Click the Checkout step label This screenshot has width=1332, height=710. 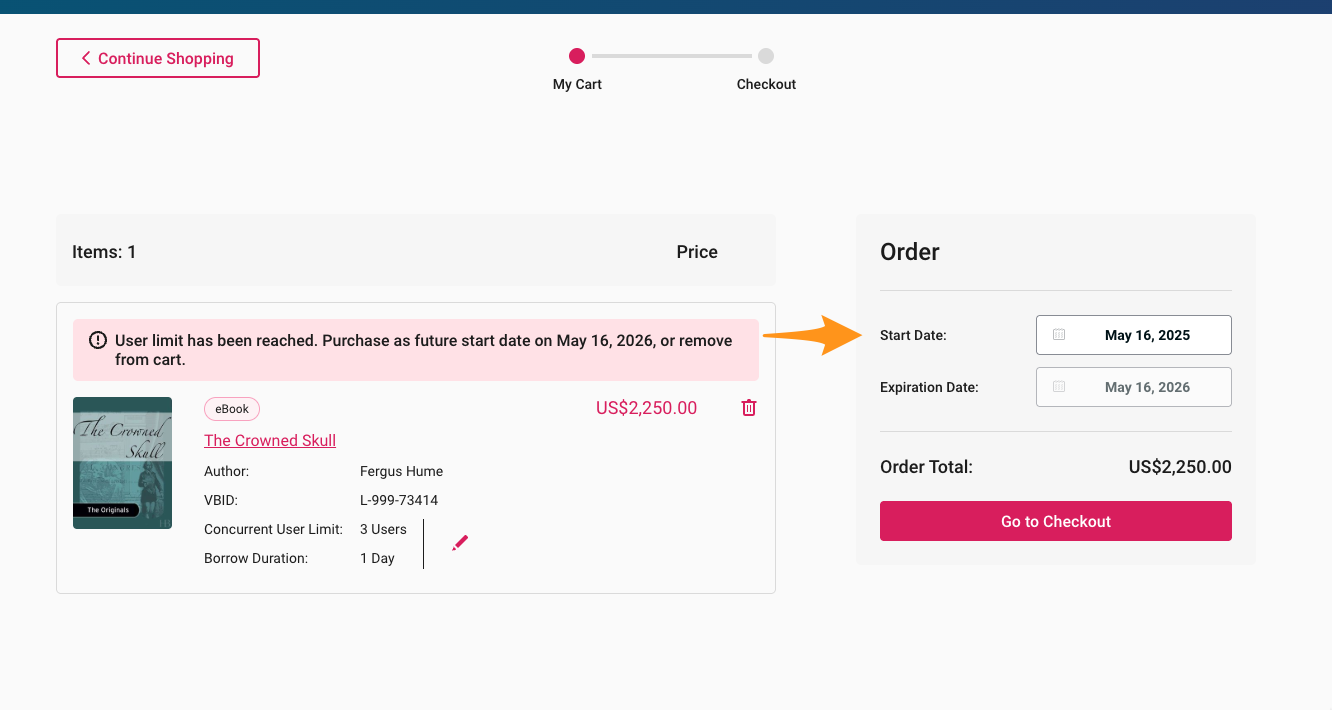point(766,85)
